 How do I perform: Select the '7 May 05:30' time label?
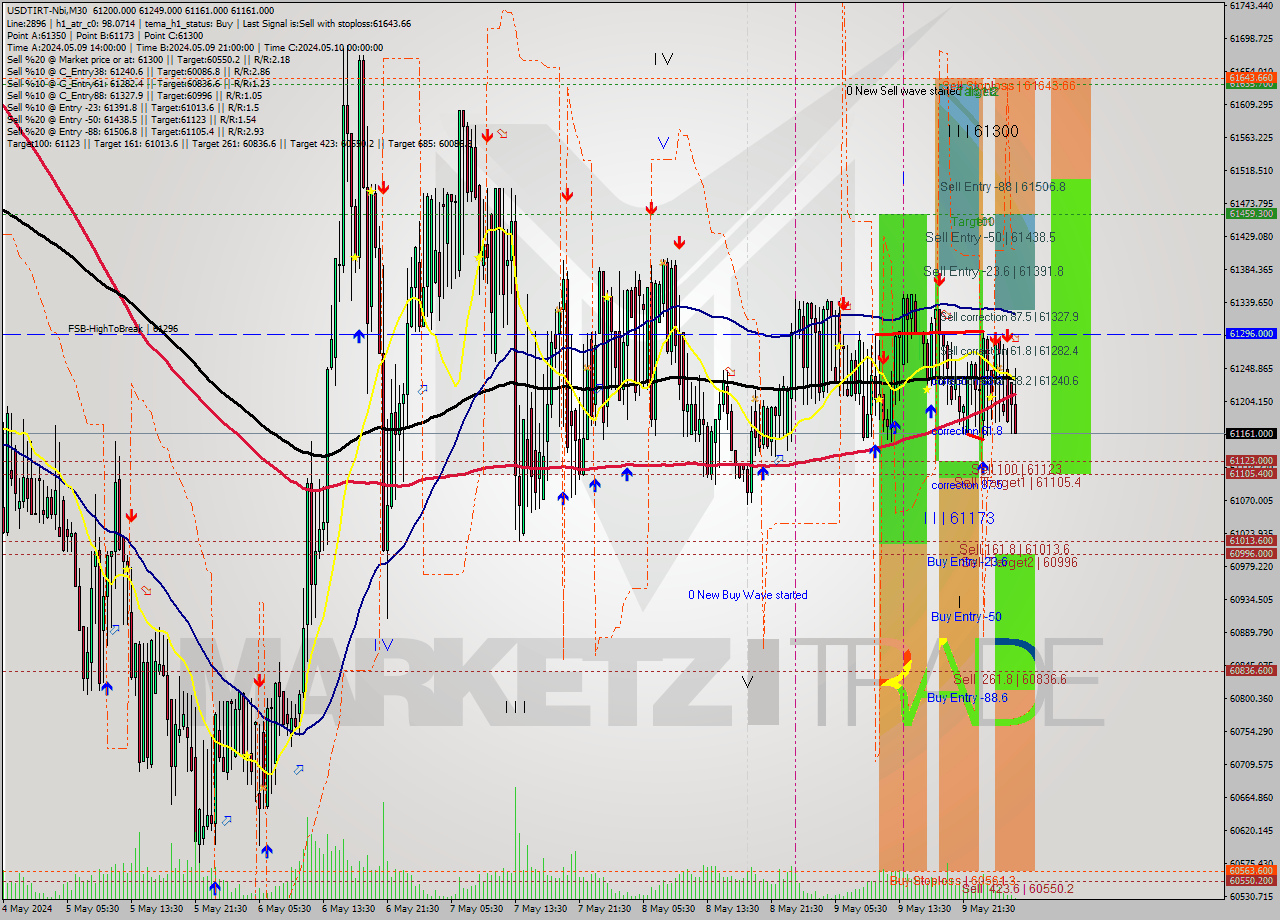click(x=476, y=908)
